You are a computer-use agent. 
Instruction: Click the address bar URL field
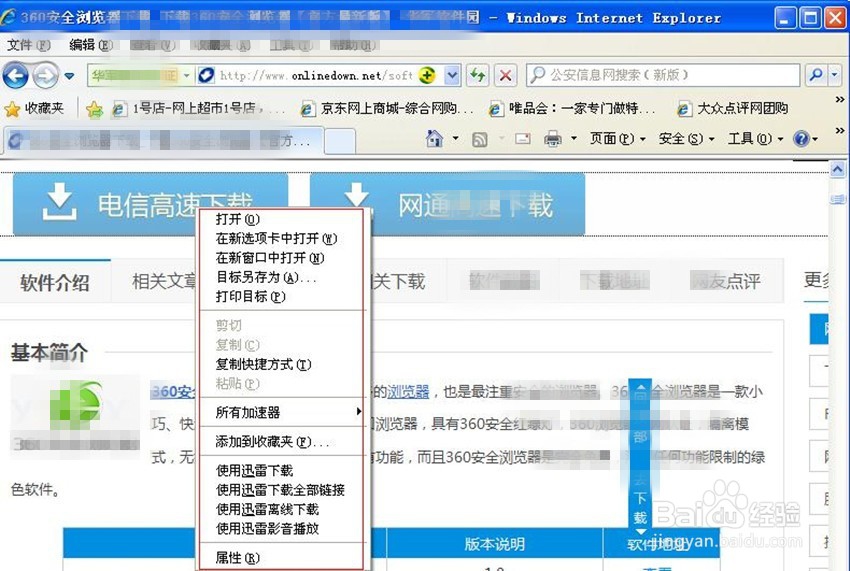pos(315,75)
